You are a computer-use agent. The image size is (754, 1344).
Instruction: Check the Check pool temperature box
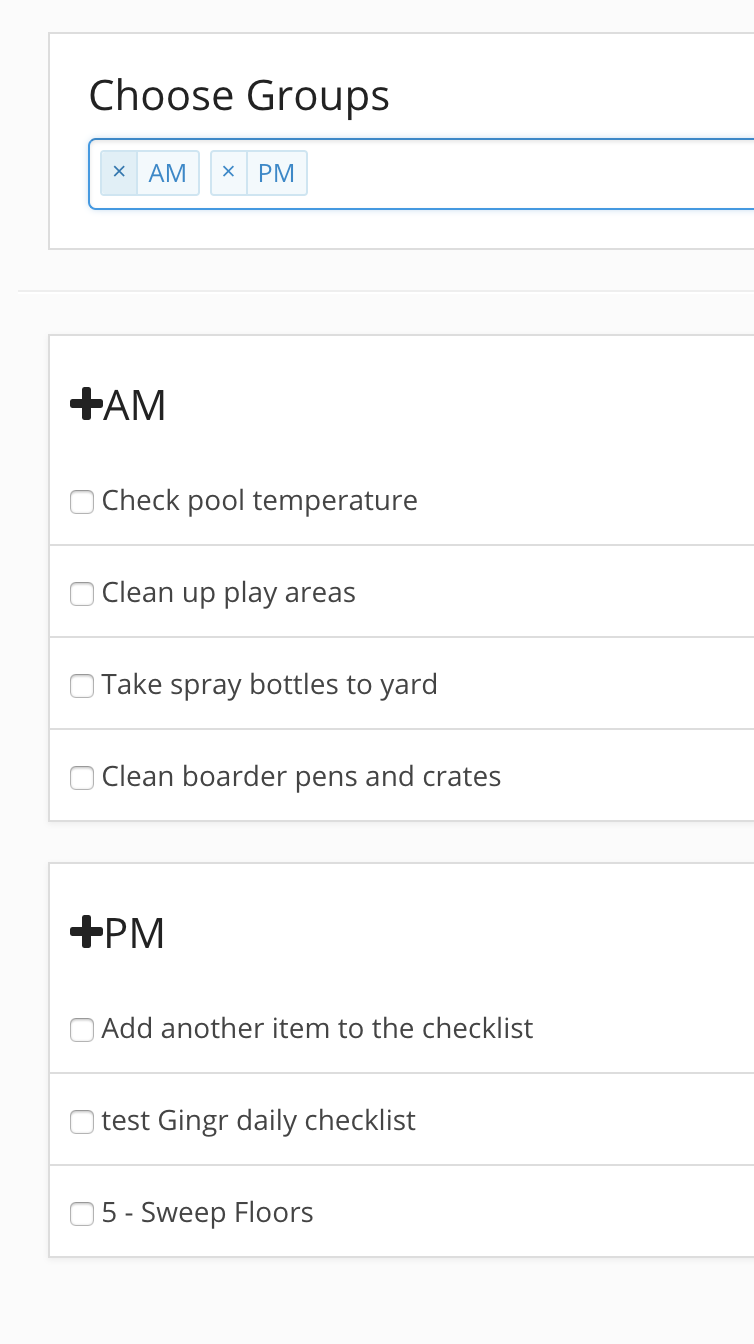(x=82, y=501)
